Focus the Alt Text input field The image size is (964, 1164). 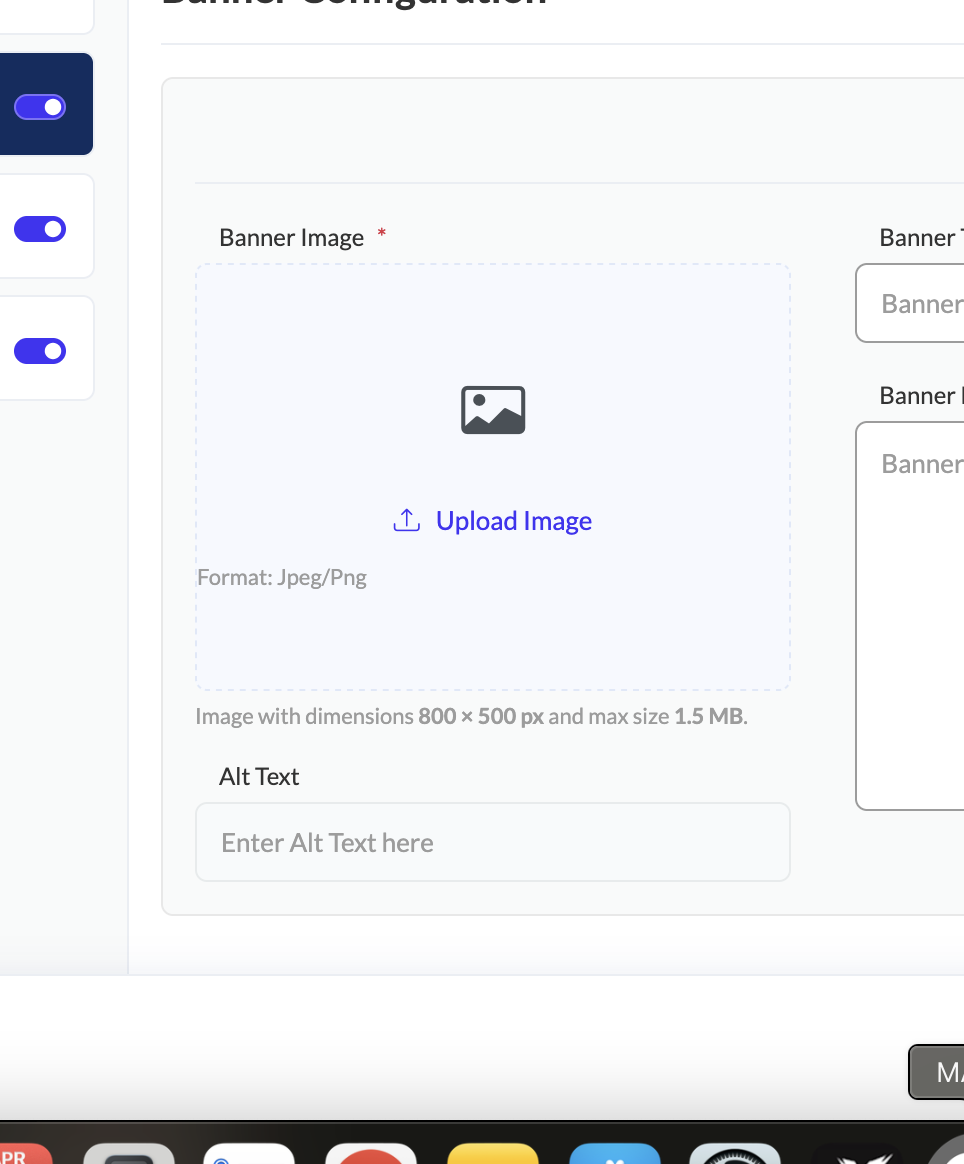(x=492, y=842)
